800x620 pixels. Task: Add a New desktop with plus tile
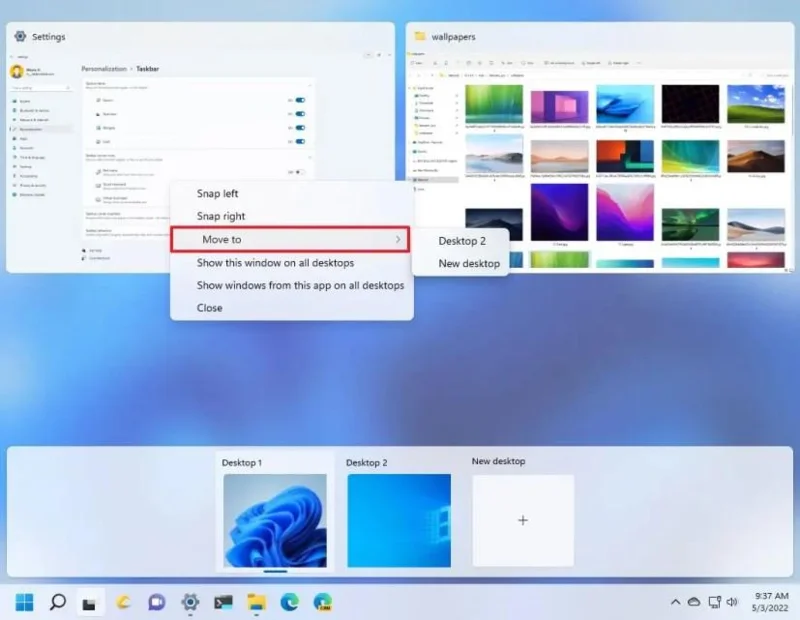click(523, 520)
